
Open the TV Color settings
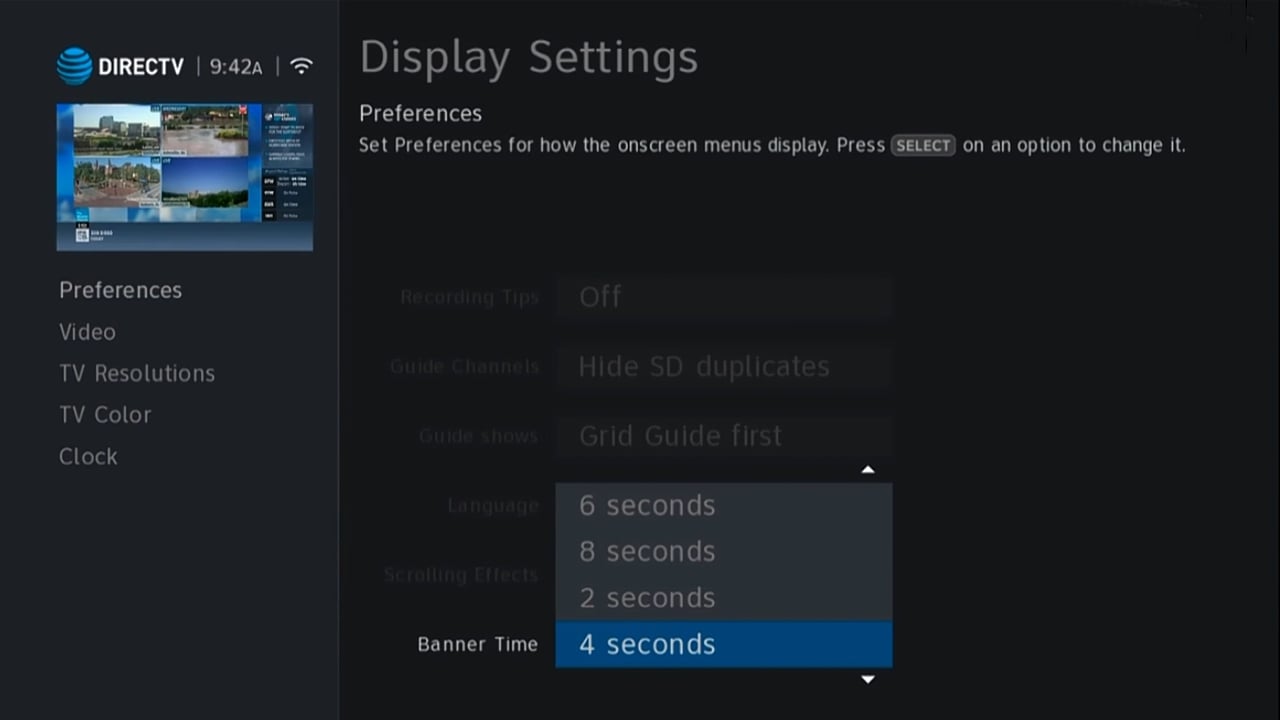[105, 414]
